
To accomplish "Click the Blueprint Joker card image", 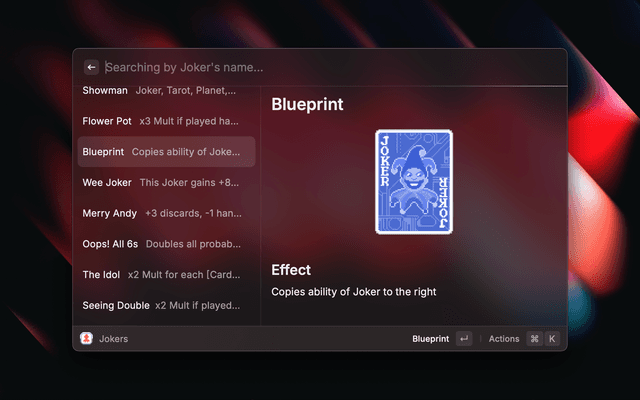I will point(414,182).
